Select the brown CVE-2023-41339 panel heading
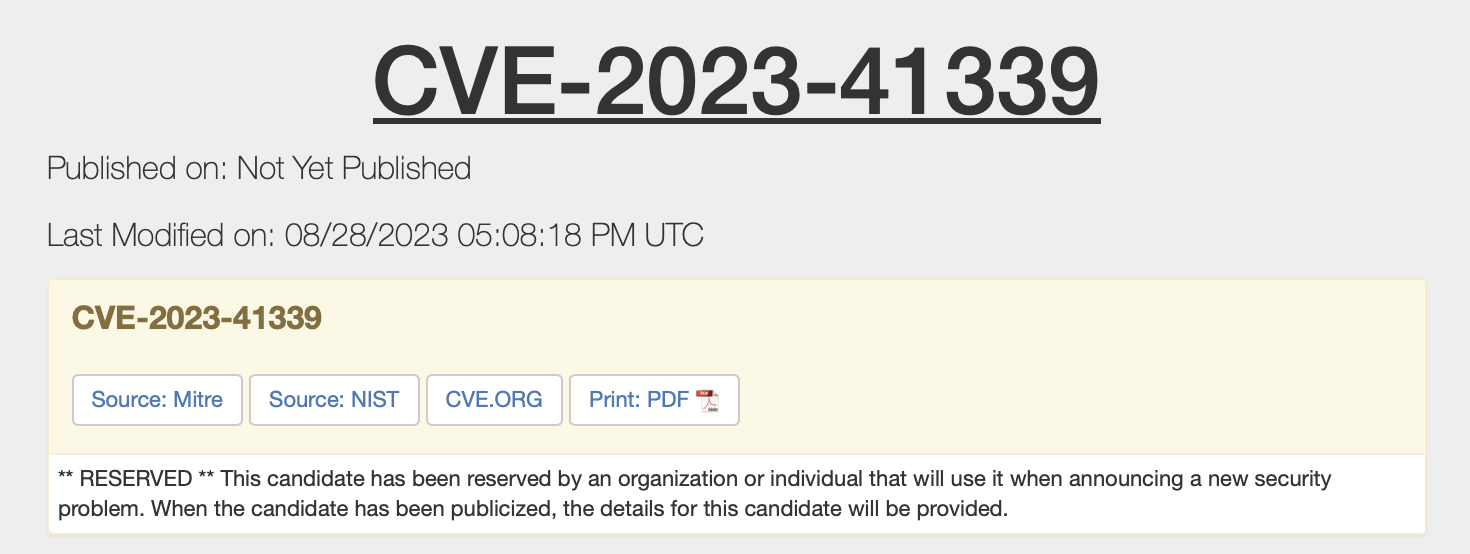This screenshot has width=1470, height=554. (197, 318)
